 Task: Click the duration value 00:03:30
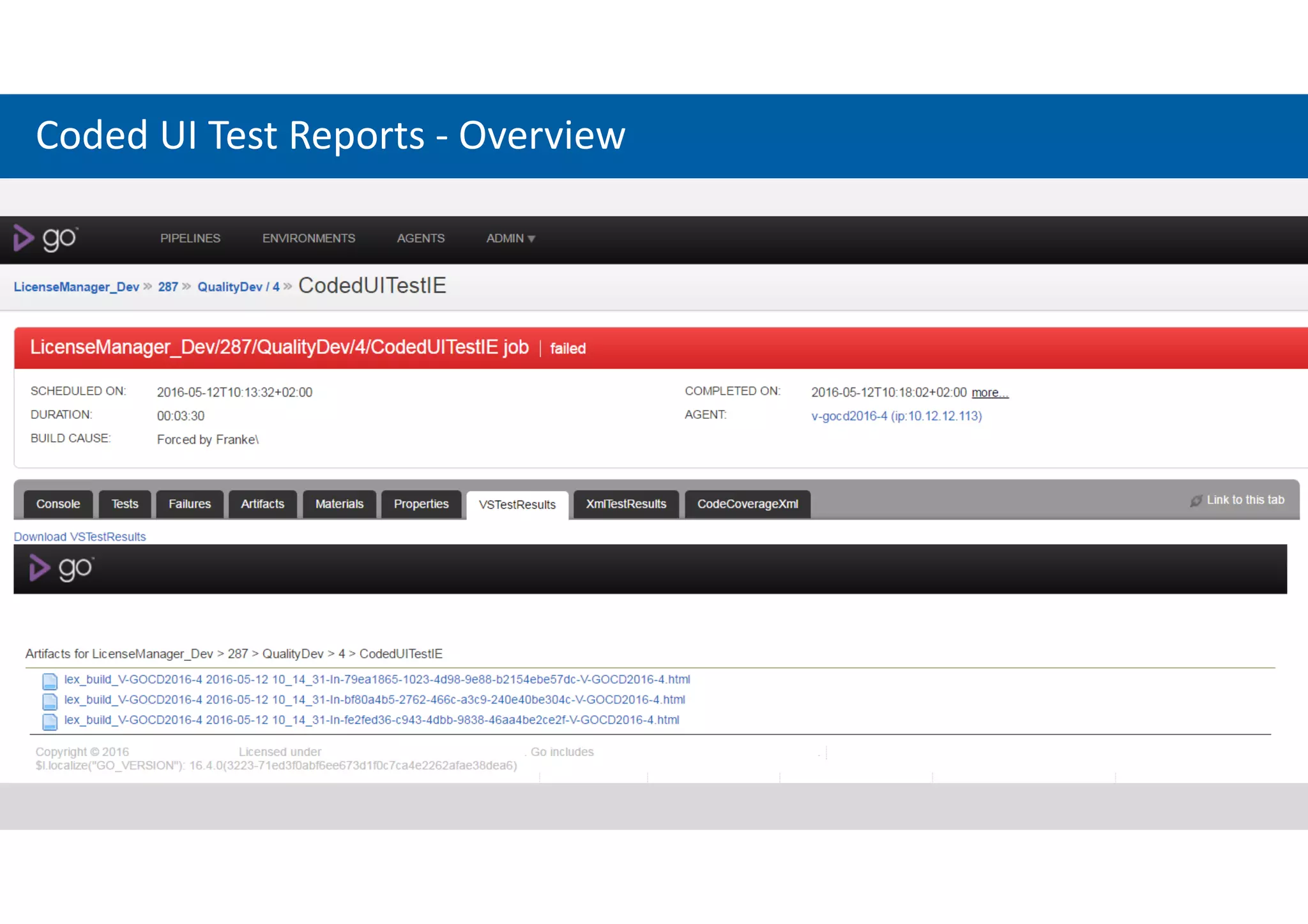181,416
